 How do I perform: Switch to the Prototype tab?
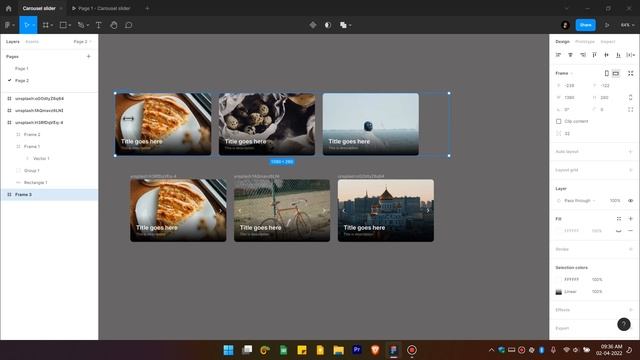(x=584, y=42)
